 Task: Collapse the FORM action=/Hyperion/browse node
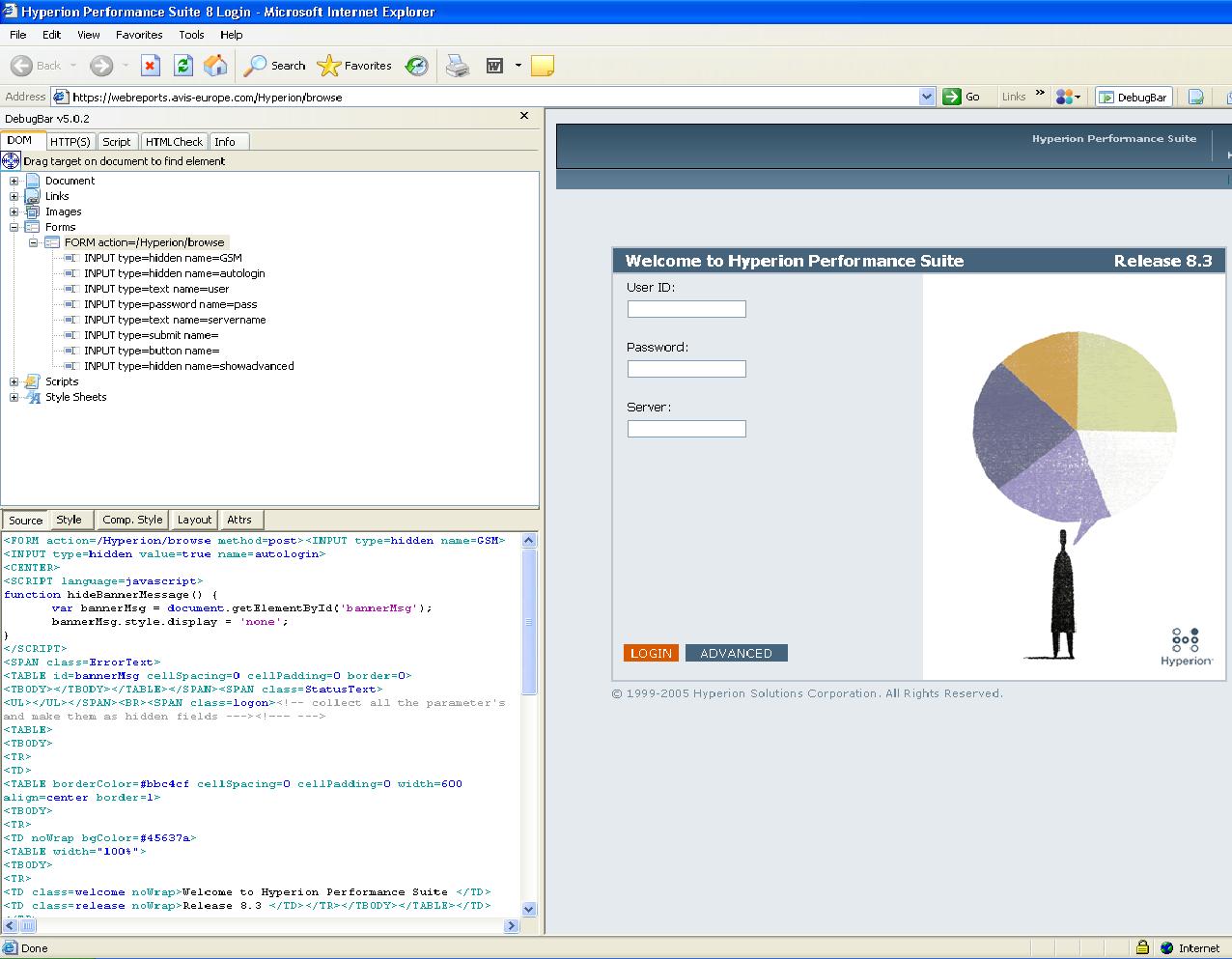33,242
